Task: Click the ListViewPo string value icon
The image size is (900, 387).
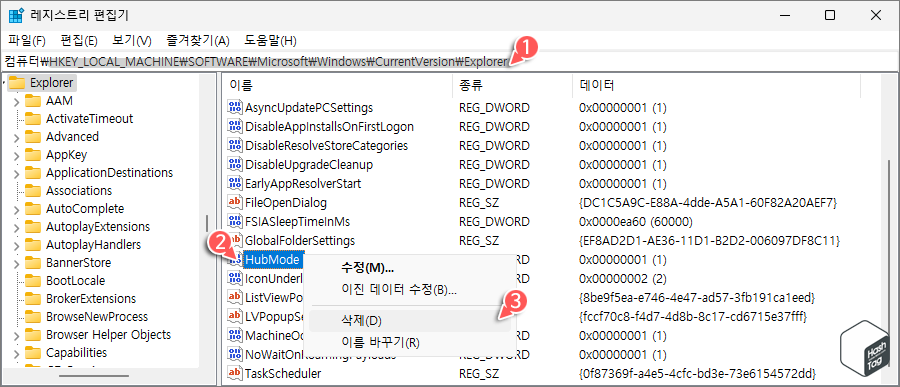Action: tap(235, 297)
